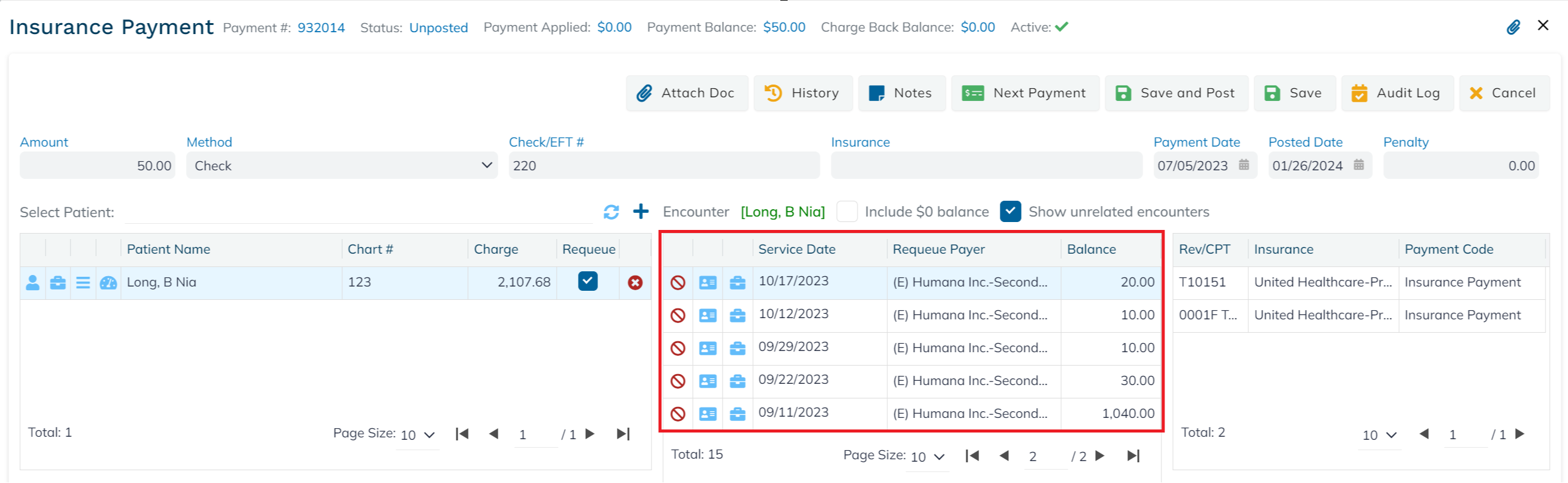Image resolution: width=1568 pixels, height=483 pixels.
Task: Remove patient Long, B Nia with red X
Action: 635,283
